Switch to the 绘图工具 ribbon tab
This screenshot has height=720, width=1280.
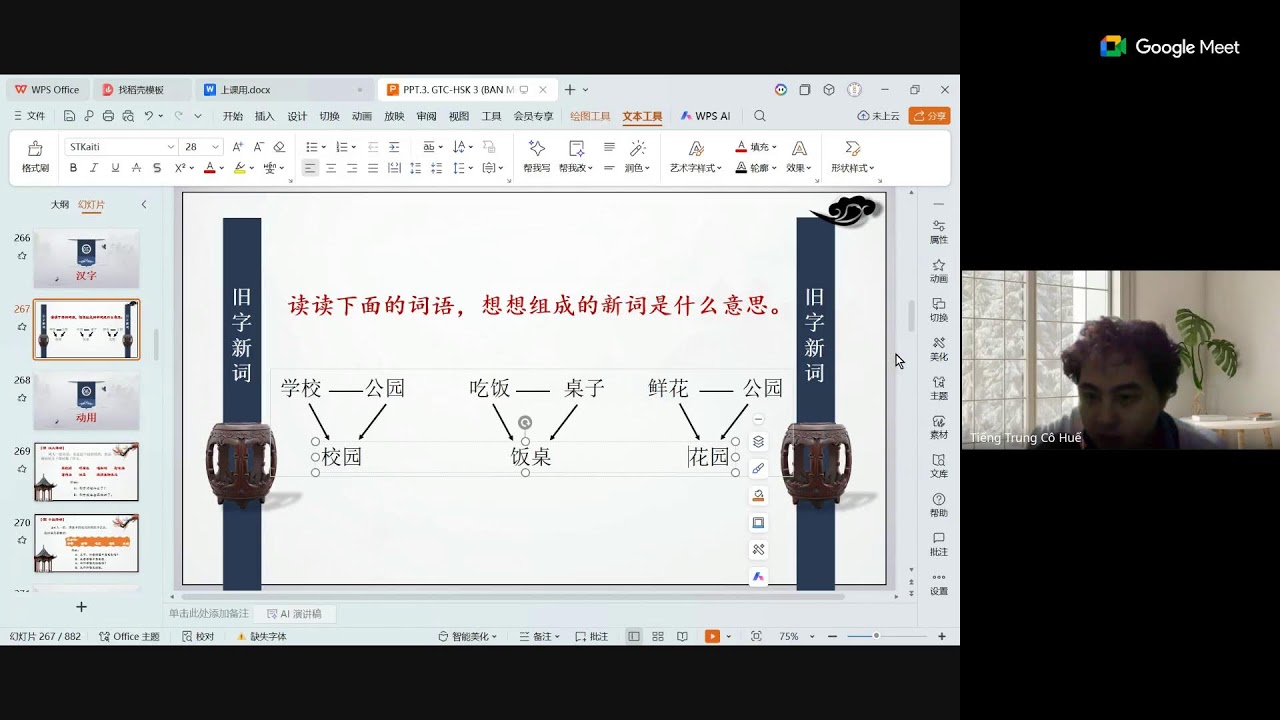(x=590, y=116)
